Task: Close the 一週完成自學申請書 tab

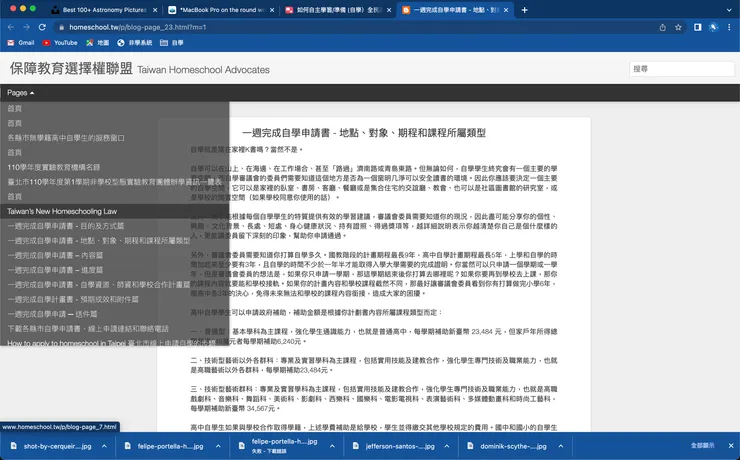Action: tap(506, 10)
